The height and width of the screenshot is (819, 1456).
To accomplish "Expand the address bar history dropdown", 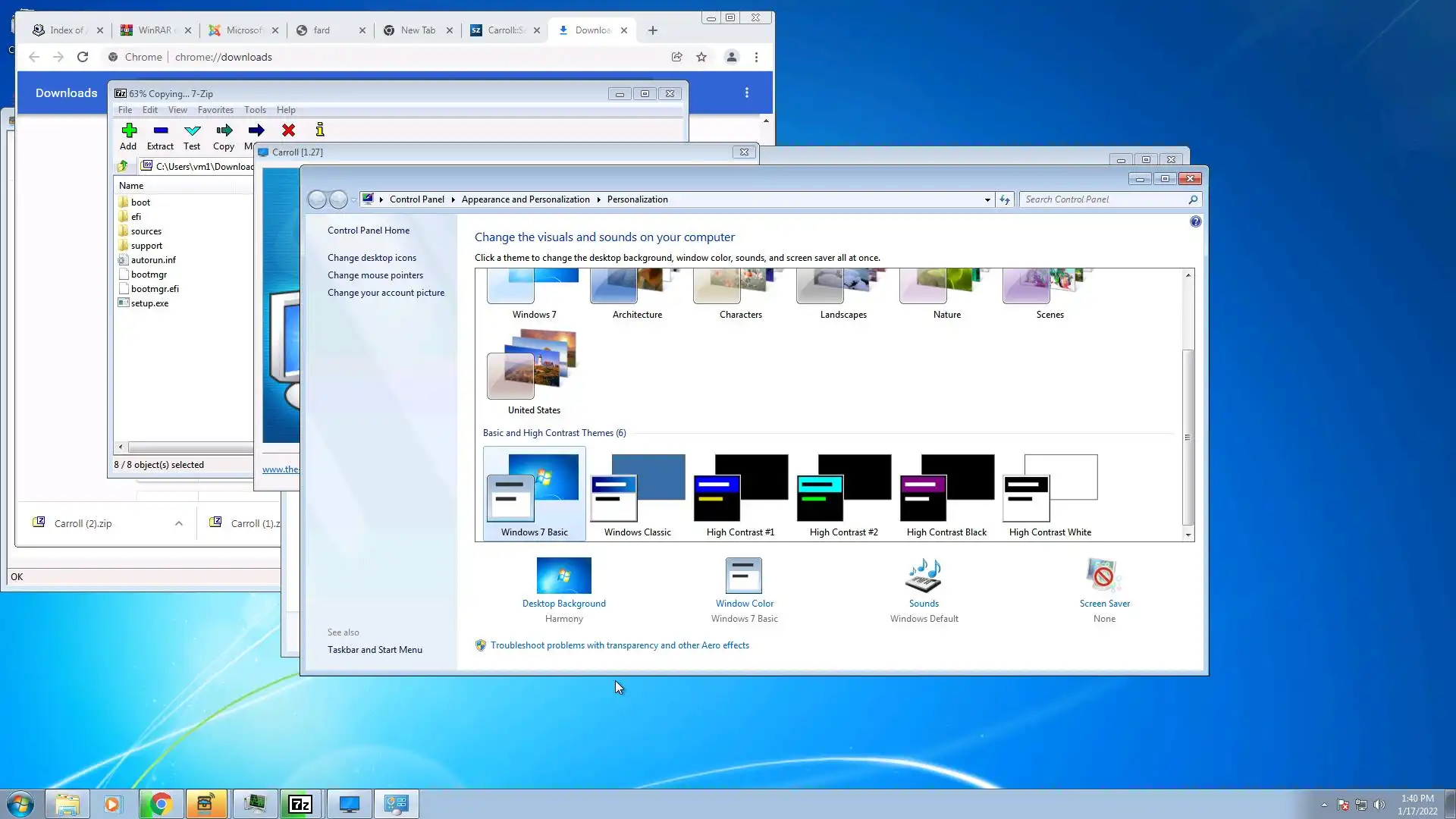I will click(x=987, y=199).
